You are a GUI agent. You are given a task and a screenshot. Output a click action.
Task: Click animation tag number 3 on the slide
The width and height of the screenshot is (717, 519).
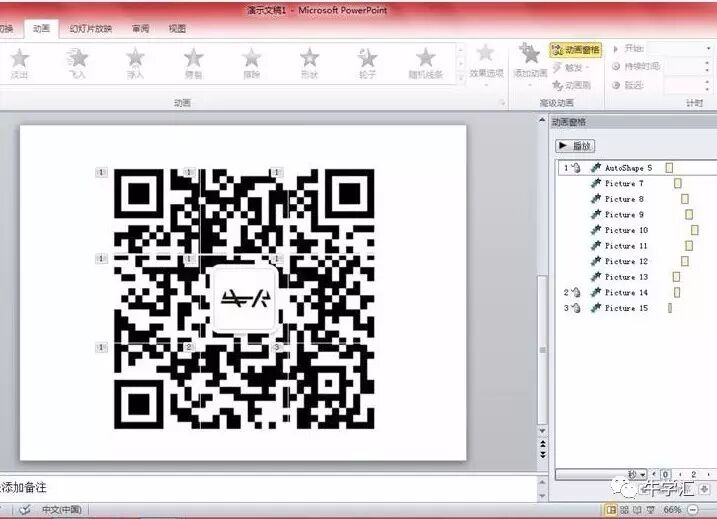[x=277, y=348]
